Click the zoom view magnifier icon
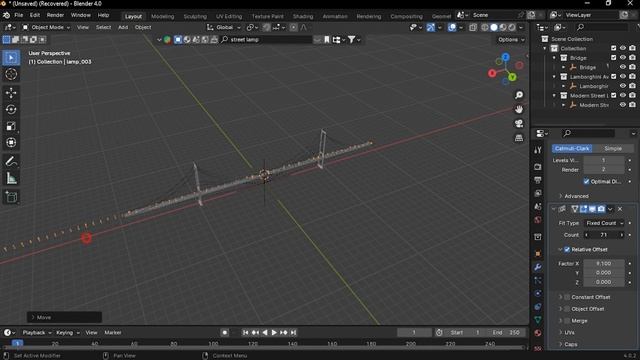Viewport: 640px width, 360px height. point(519,95)
